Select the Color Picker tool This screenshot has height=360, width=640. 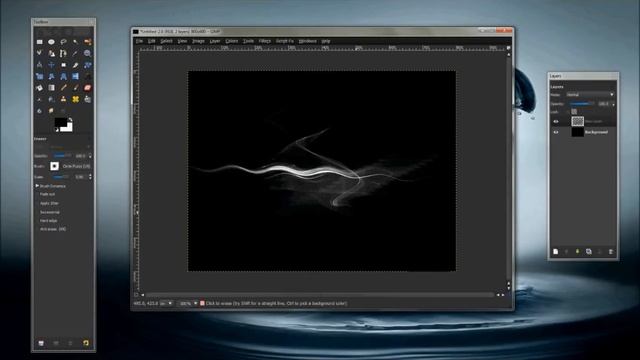(x=75, y=53)
